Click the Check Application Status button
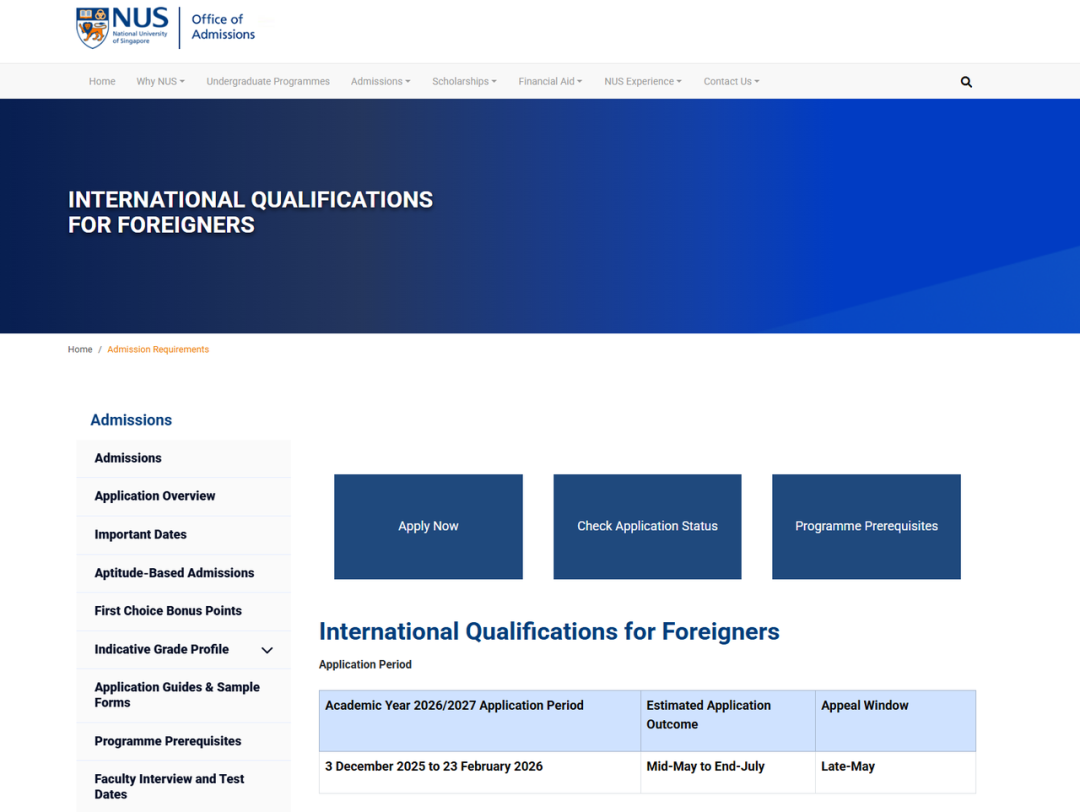 point(647,526)
